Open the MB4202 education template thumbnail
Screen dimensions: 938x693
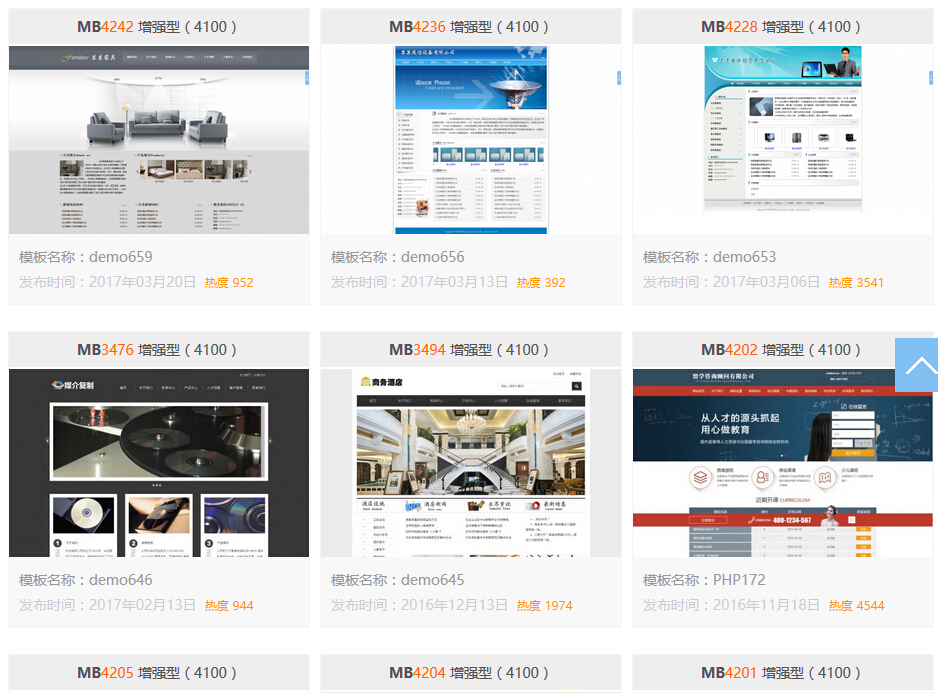tap(783, 462)
